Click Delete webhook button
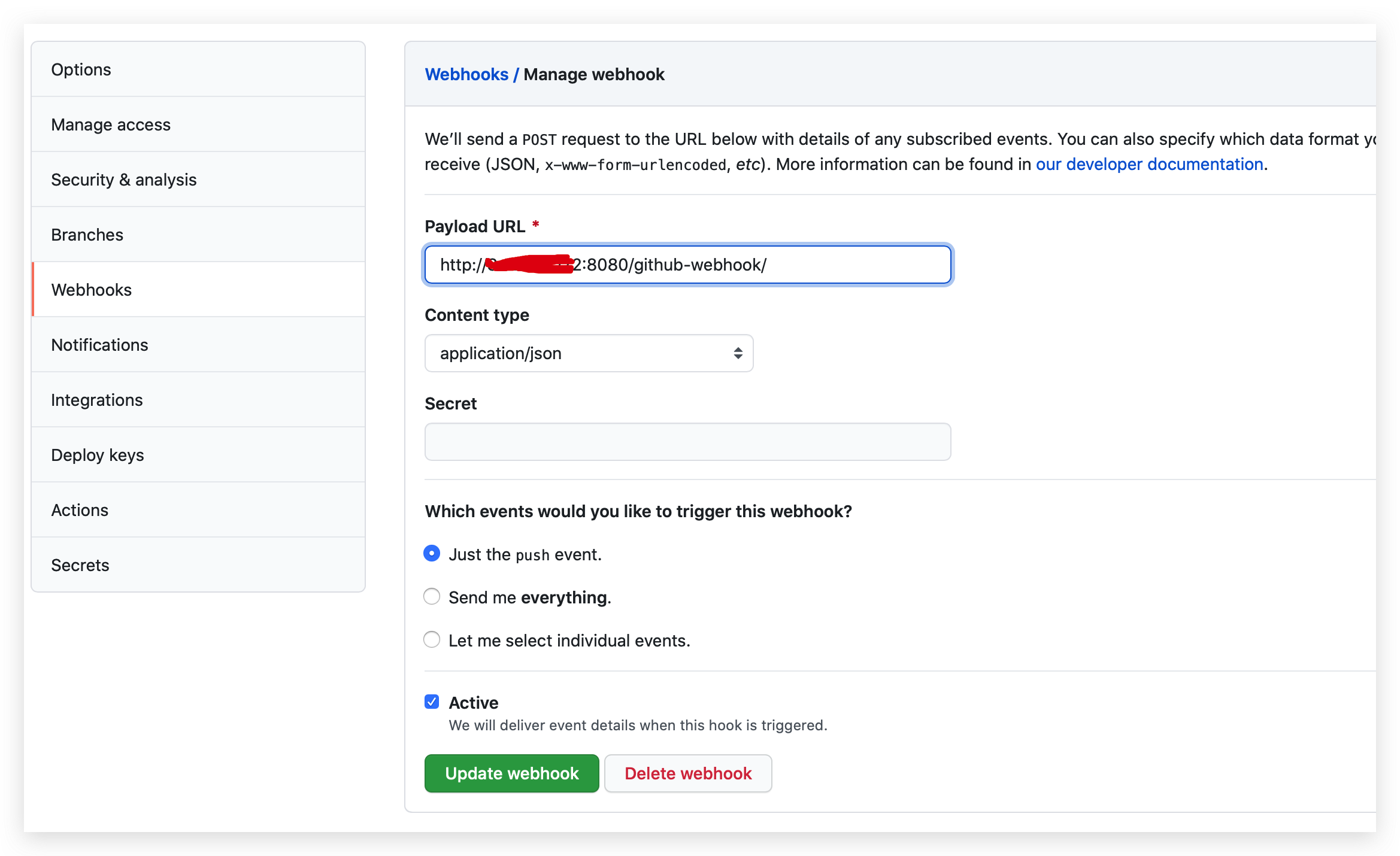The width and height of the screenshot is (1400, 856). click(x=688, y=773)
